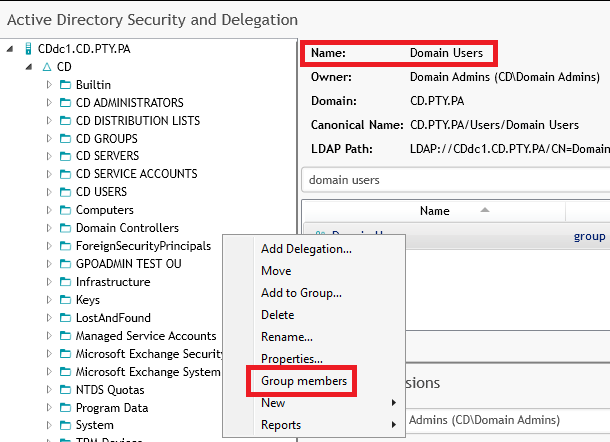The height and width of the screenshot is (442, 610).
Task: Select the System tree item
Action: click(95, 425)
